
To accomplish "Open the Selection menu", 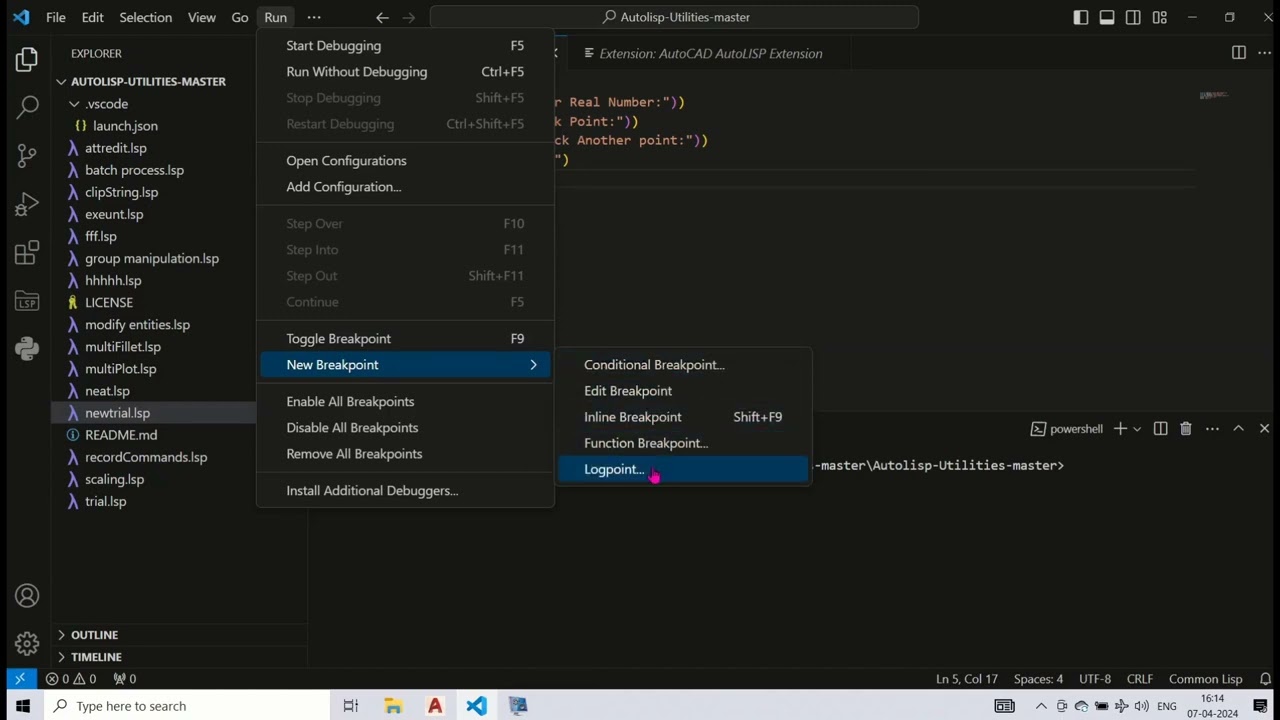I will (145, 17).
